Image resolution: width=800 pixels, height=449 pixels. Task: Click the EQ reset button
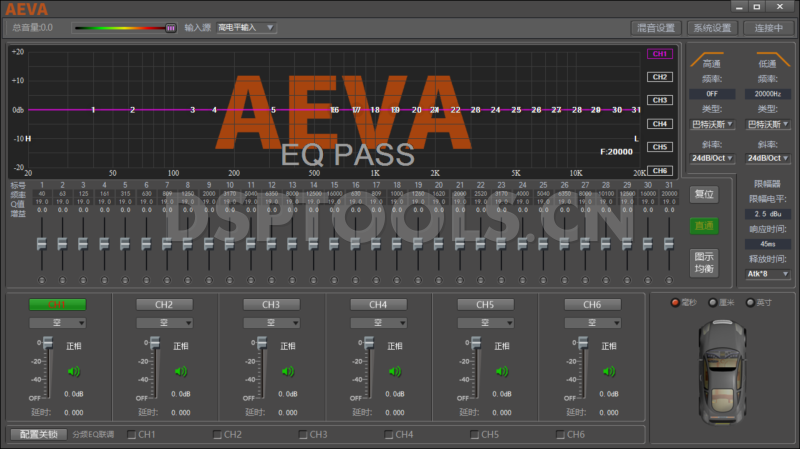tap(704, 194)
